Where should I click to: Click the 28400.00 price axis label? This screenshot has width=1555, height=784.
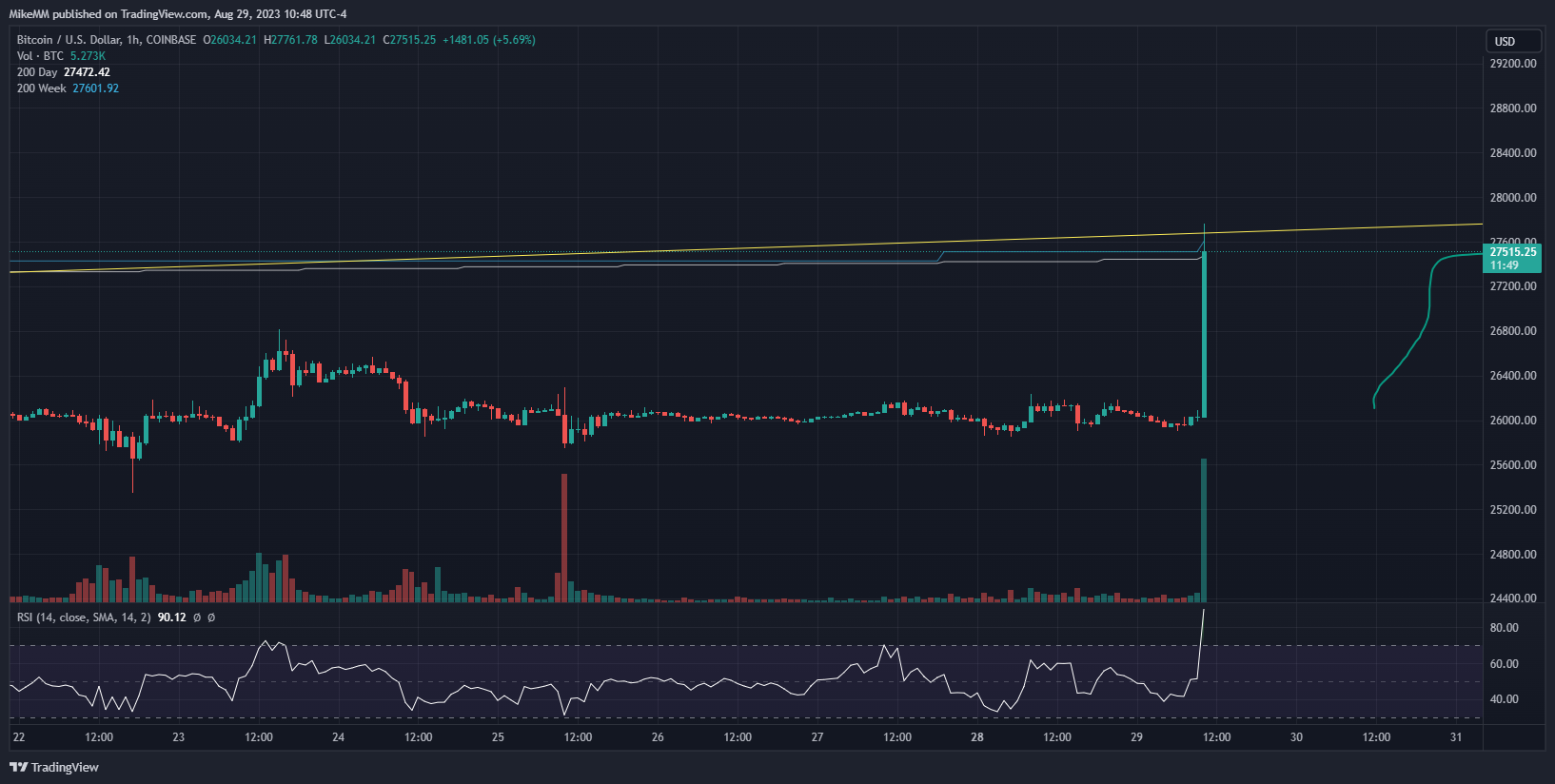pos(1513,153)
